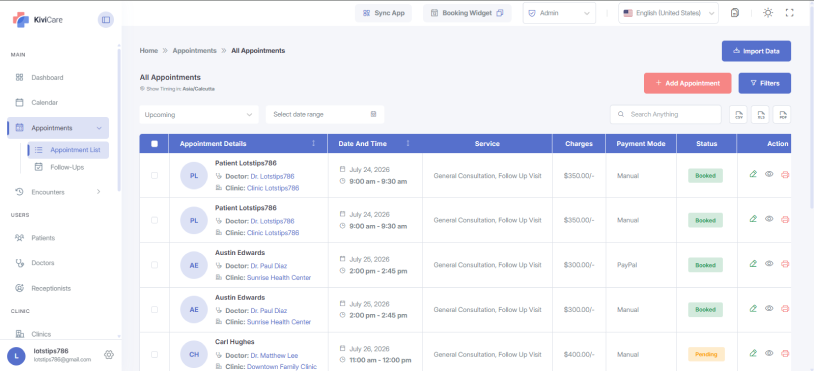Screen dimensions: 814x371
Task: View Carl Hughes' appointment via eye icon
Action: coord(769,353)
